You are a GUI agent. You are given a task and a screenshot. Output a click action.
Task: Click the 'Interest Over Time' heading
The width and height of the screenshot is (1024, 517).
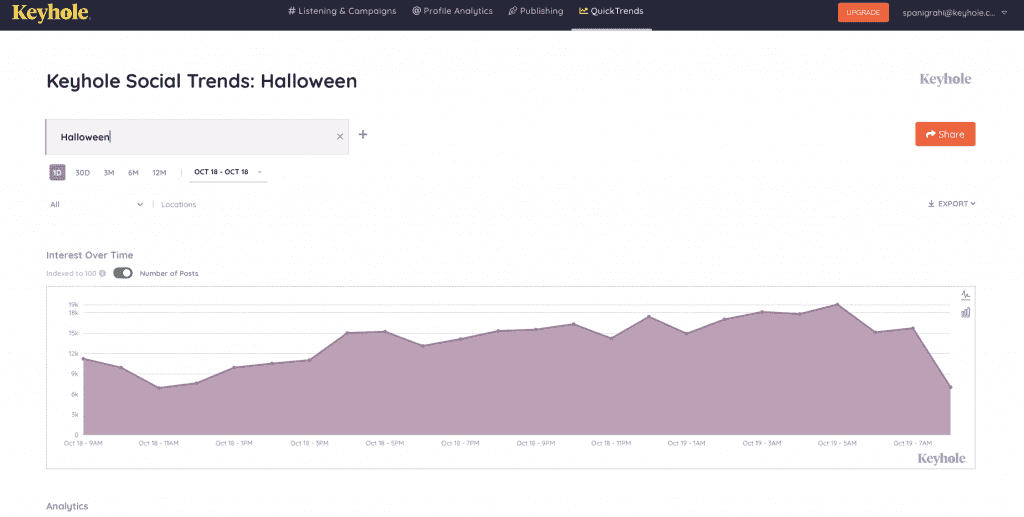[x=89, y=255]
